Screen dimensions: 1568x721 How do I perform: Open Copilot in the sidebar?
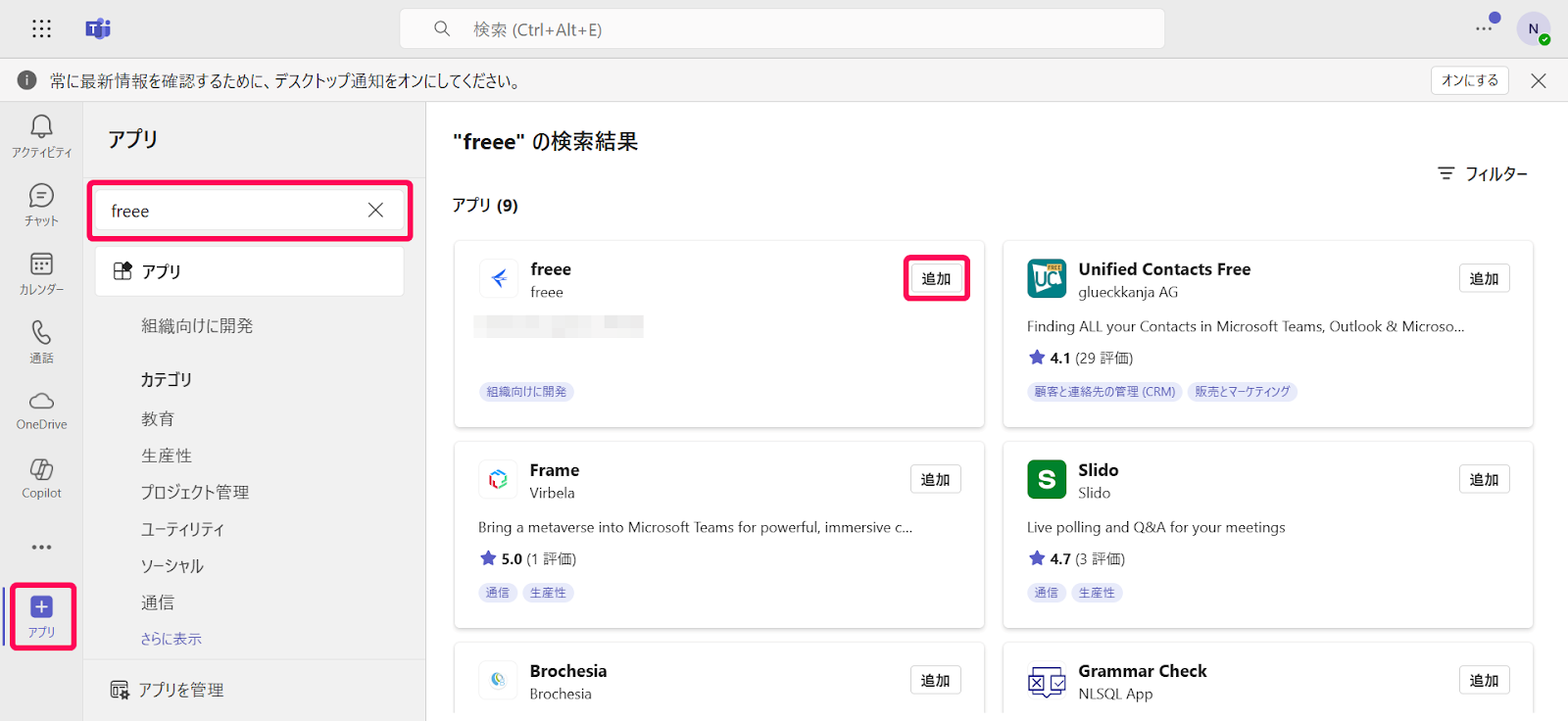[41, 479]
